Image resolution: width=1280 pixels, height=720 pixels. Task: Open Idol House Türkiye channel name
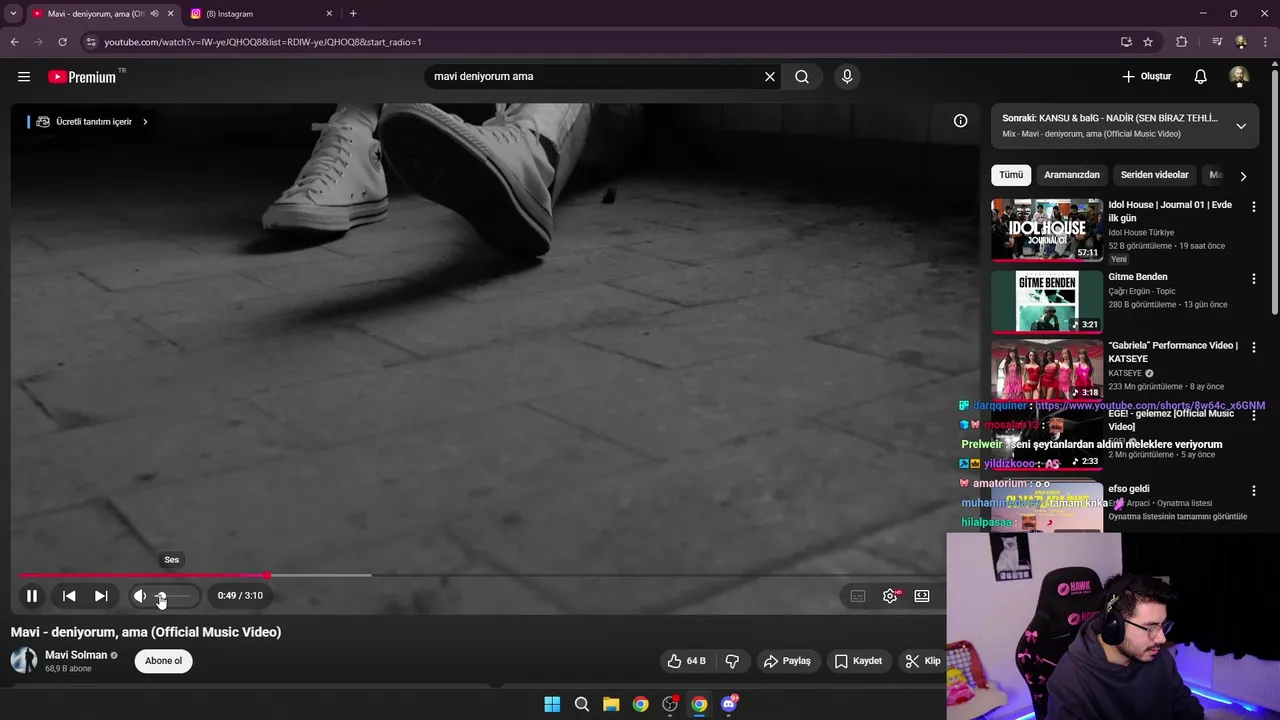[x=1141, y=233]
